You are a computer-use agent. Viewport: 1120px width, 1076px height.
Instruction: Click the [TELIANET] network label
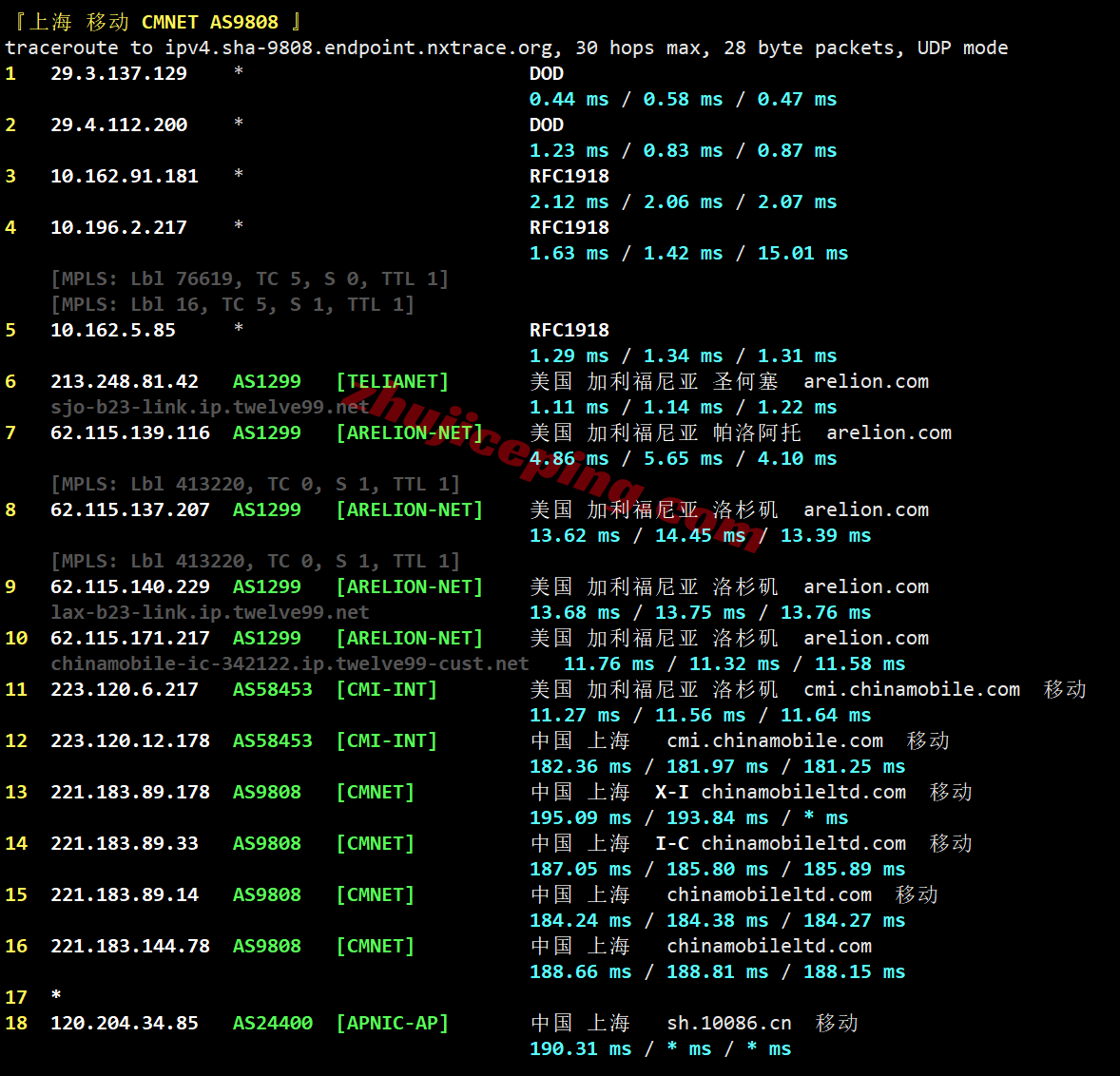pos(392,382)
